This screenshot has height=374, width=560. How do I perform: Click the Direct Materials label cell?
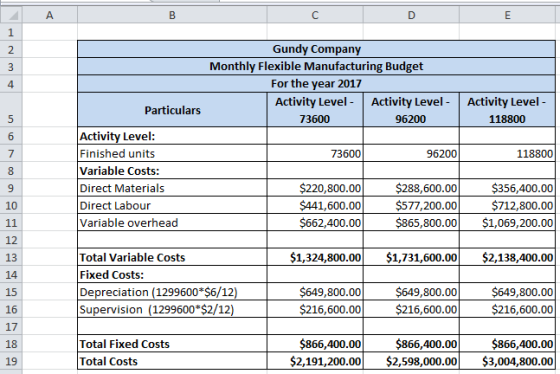172,188
